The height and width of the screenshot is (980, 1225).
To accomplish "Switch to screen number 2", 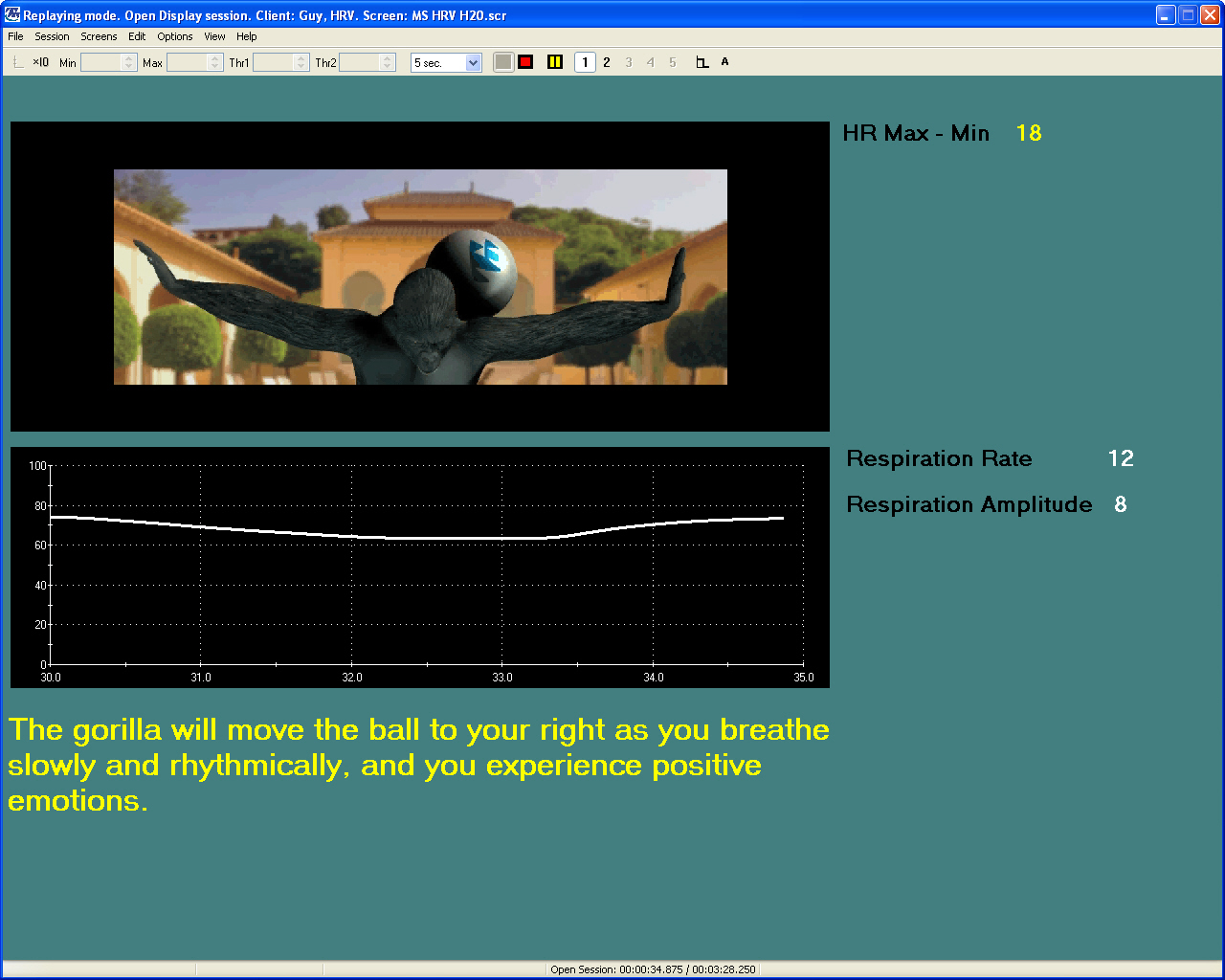I will click(607, 62).
